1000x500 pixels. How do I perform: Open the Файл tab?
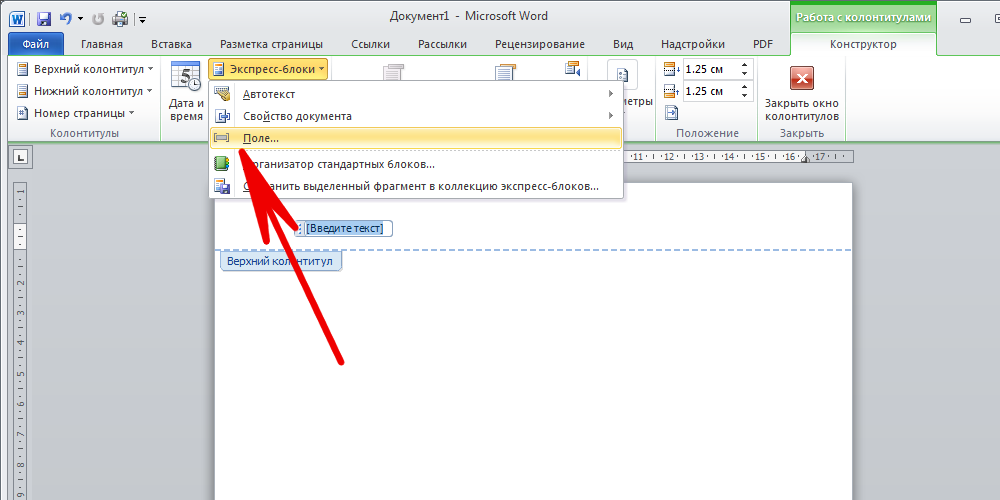click(x=36, y=44)
